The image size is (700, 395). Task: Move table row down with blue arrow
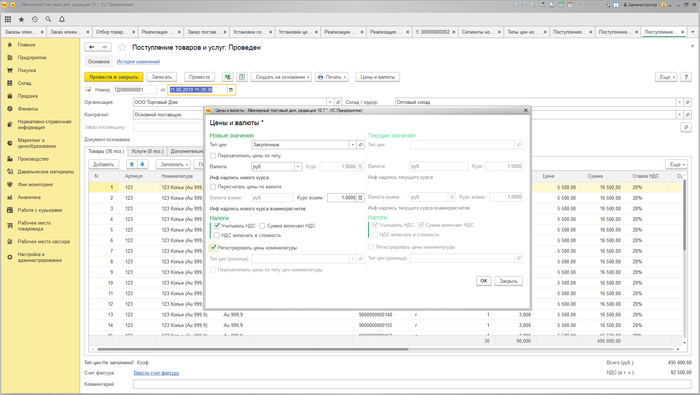(x=142, y=164)
